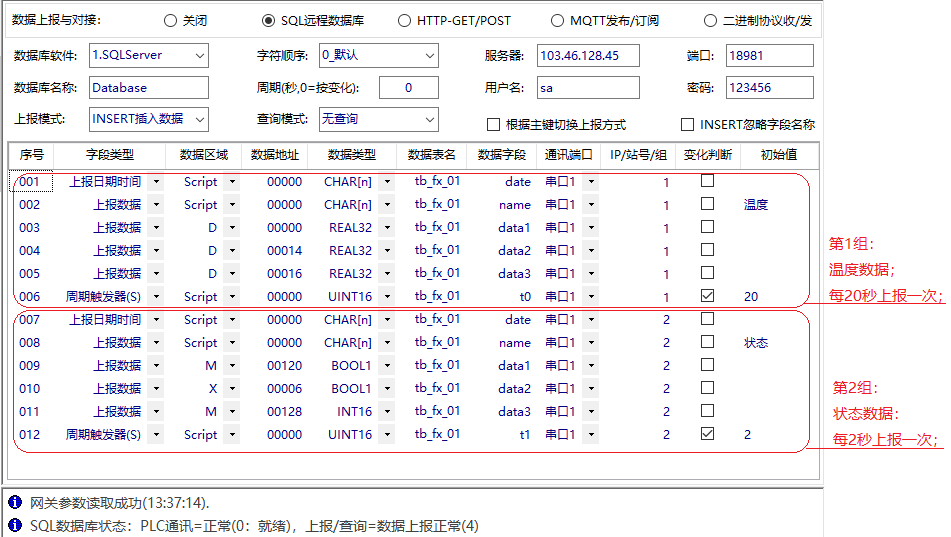Viewport: 951px width, 537px height.
Task: Open the 数据库软件 dropdown
Action: (198, 56)
